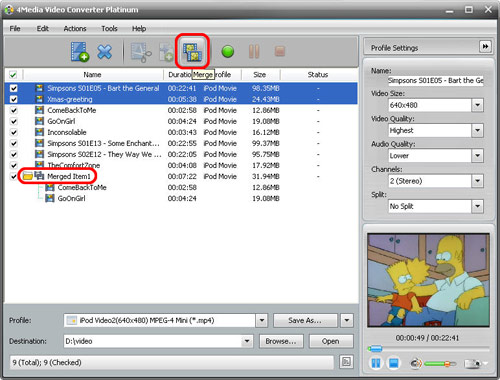Click the Name field in Profile Settings
500x380 pixels.
coord(436,80)
